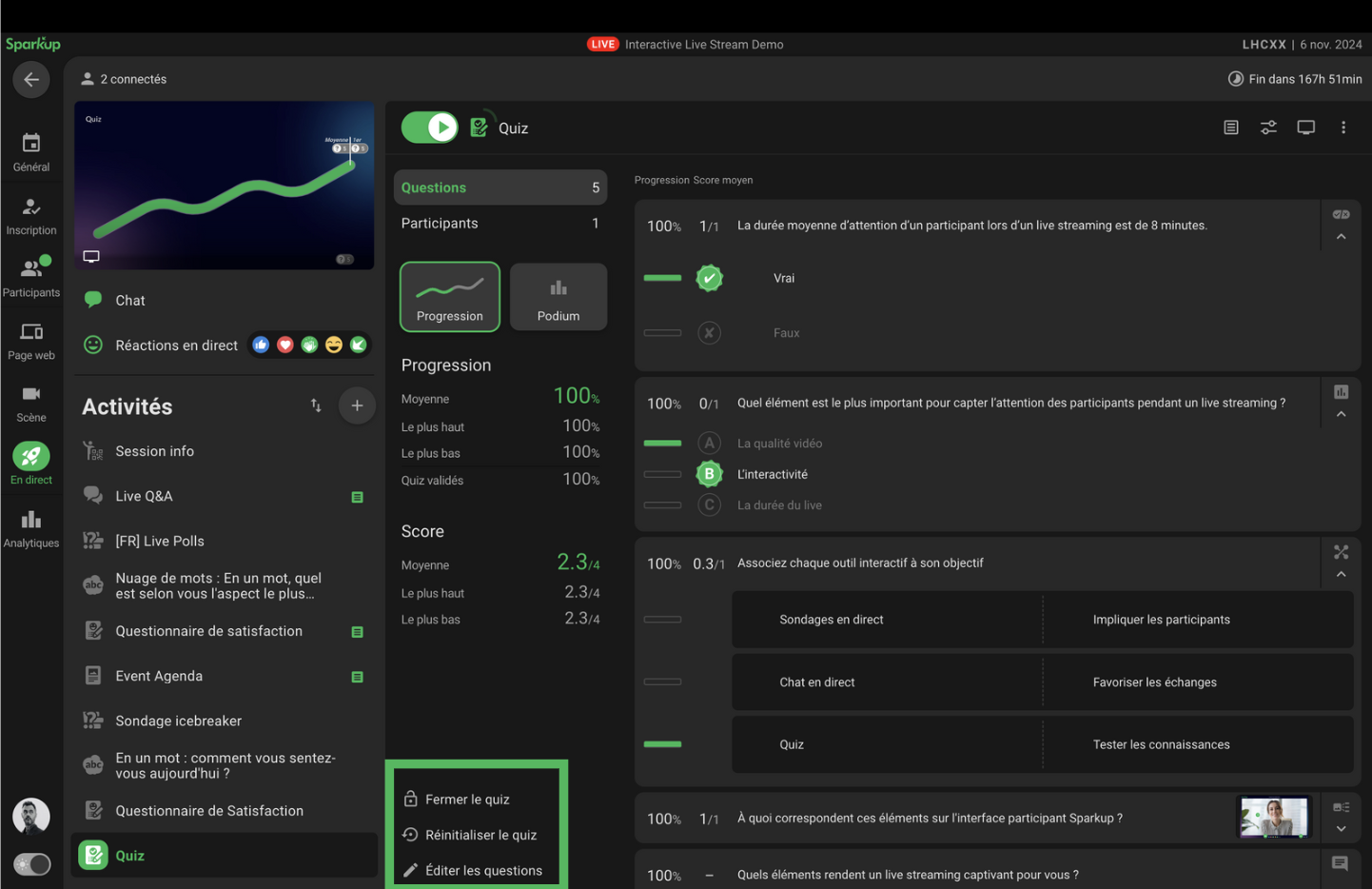Switch to the Participants tab
This screenshot has height=889, width=1372.
click(x=500, y=223)
